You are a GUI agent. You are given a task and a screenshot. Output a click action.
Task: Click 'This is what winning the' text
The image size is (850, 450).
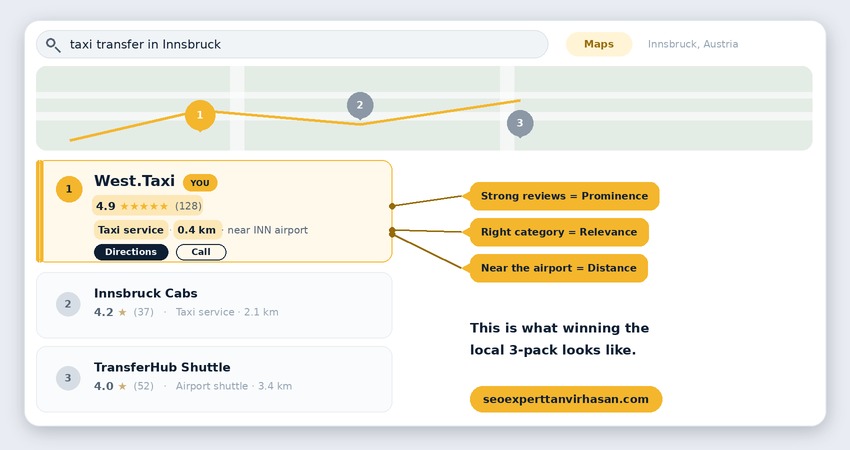coord(559,328)
